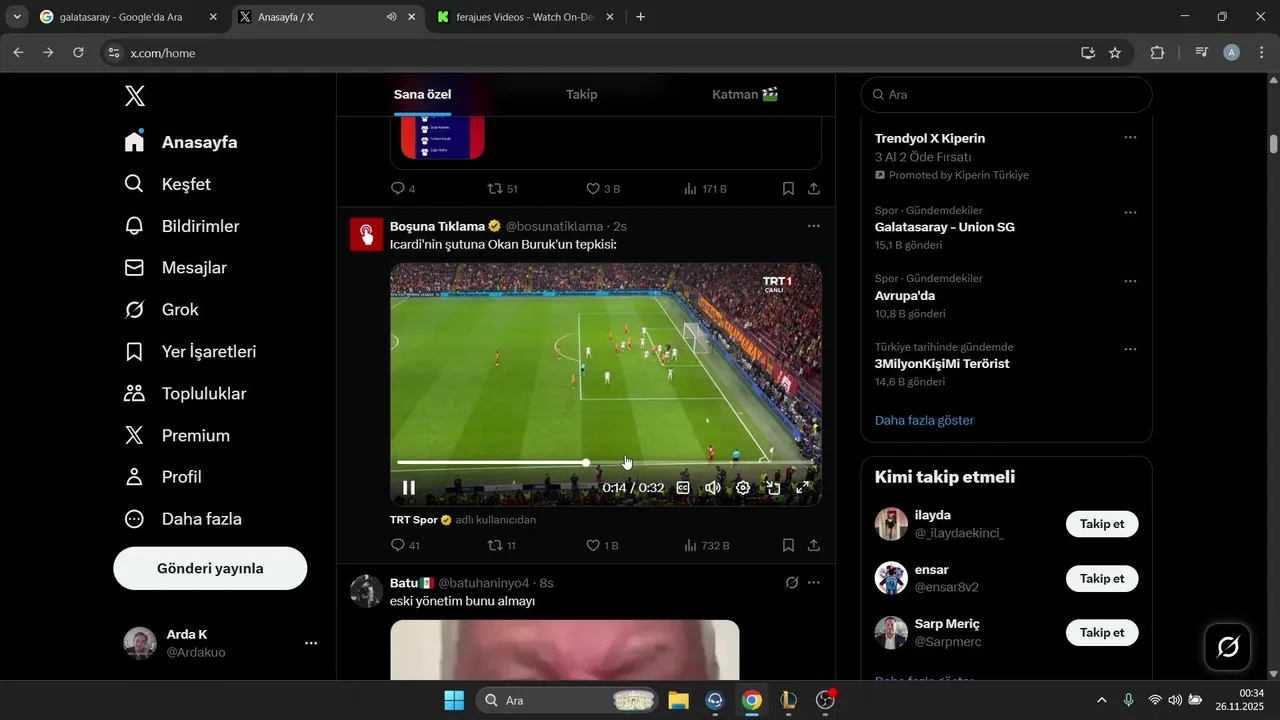Follow Sarp Meriç with Takip et
The width and height of the screenshot is (1280, 720).
[1102, 632]
